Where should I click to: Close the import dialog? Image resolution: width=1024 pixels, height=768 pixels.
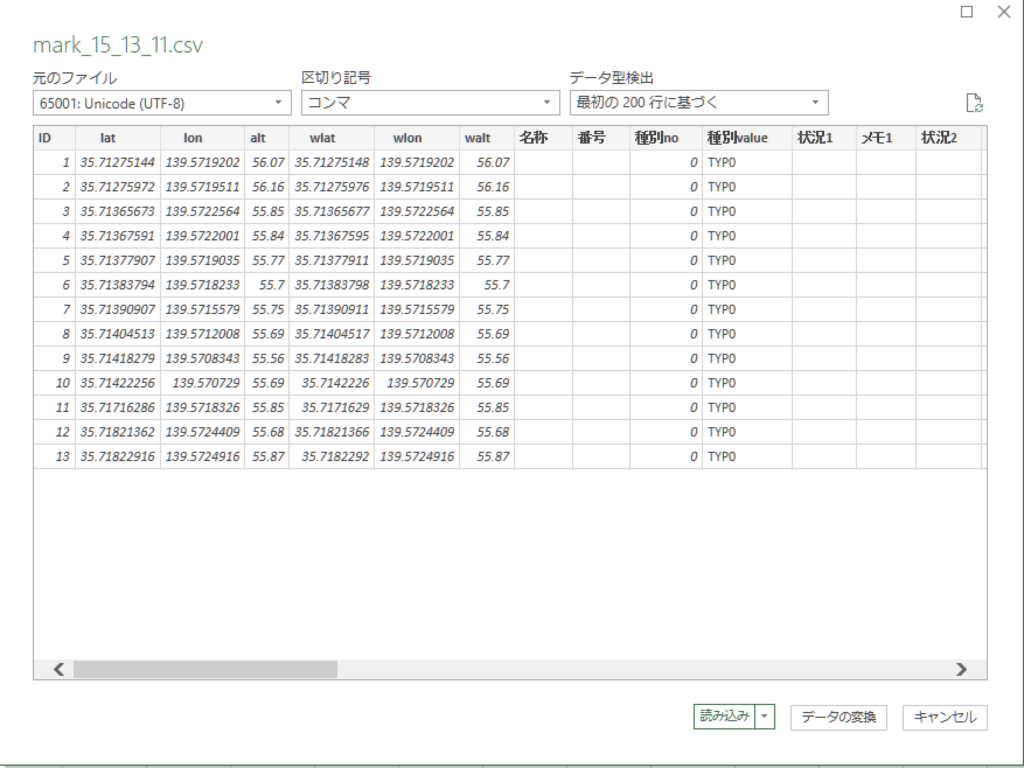[x=1004, y=12]
